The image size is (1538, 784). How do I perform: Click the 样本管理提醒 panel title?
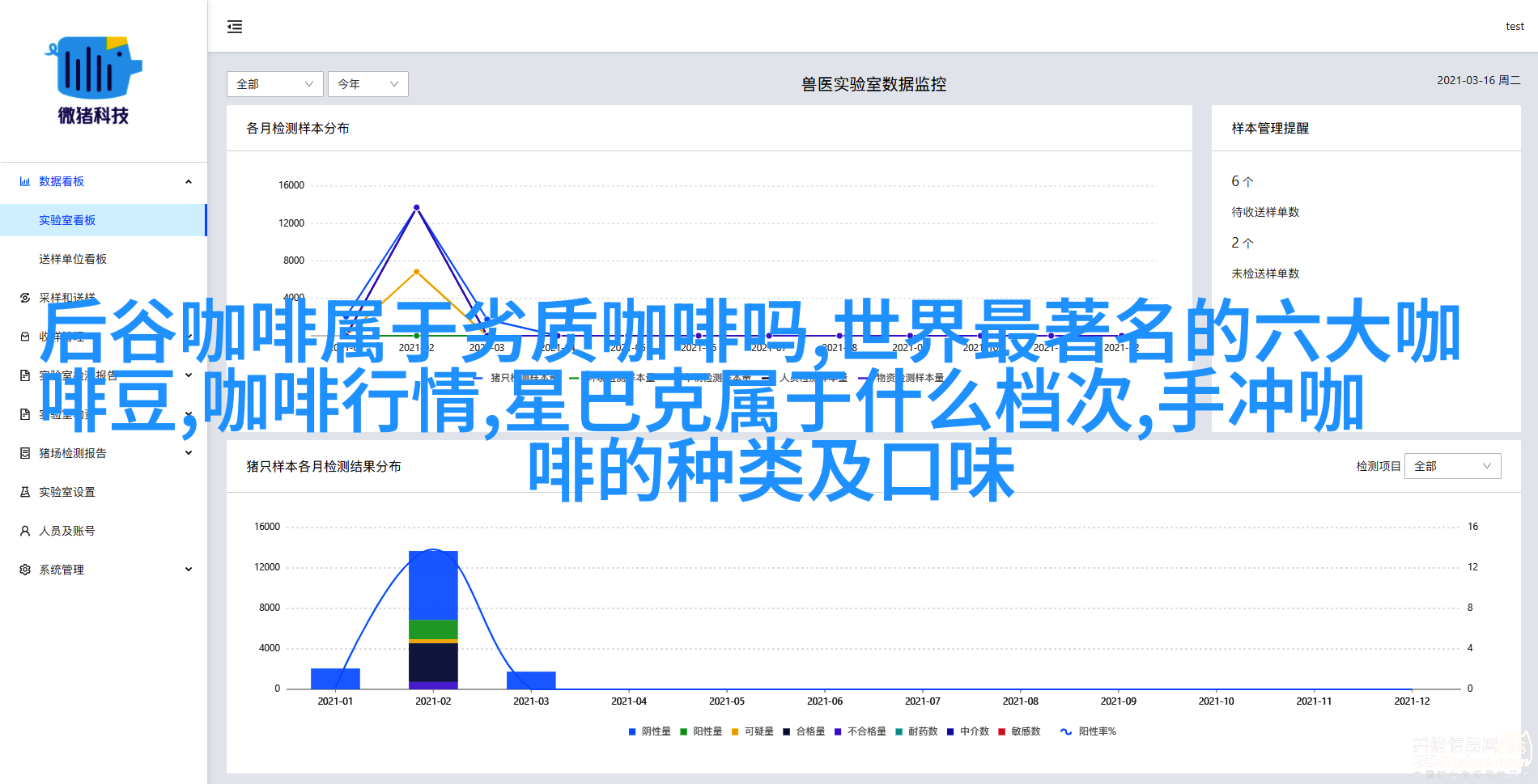click(x=1270, y=128)
